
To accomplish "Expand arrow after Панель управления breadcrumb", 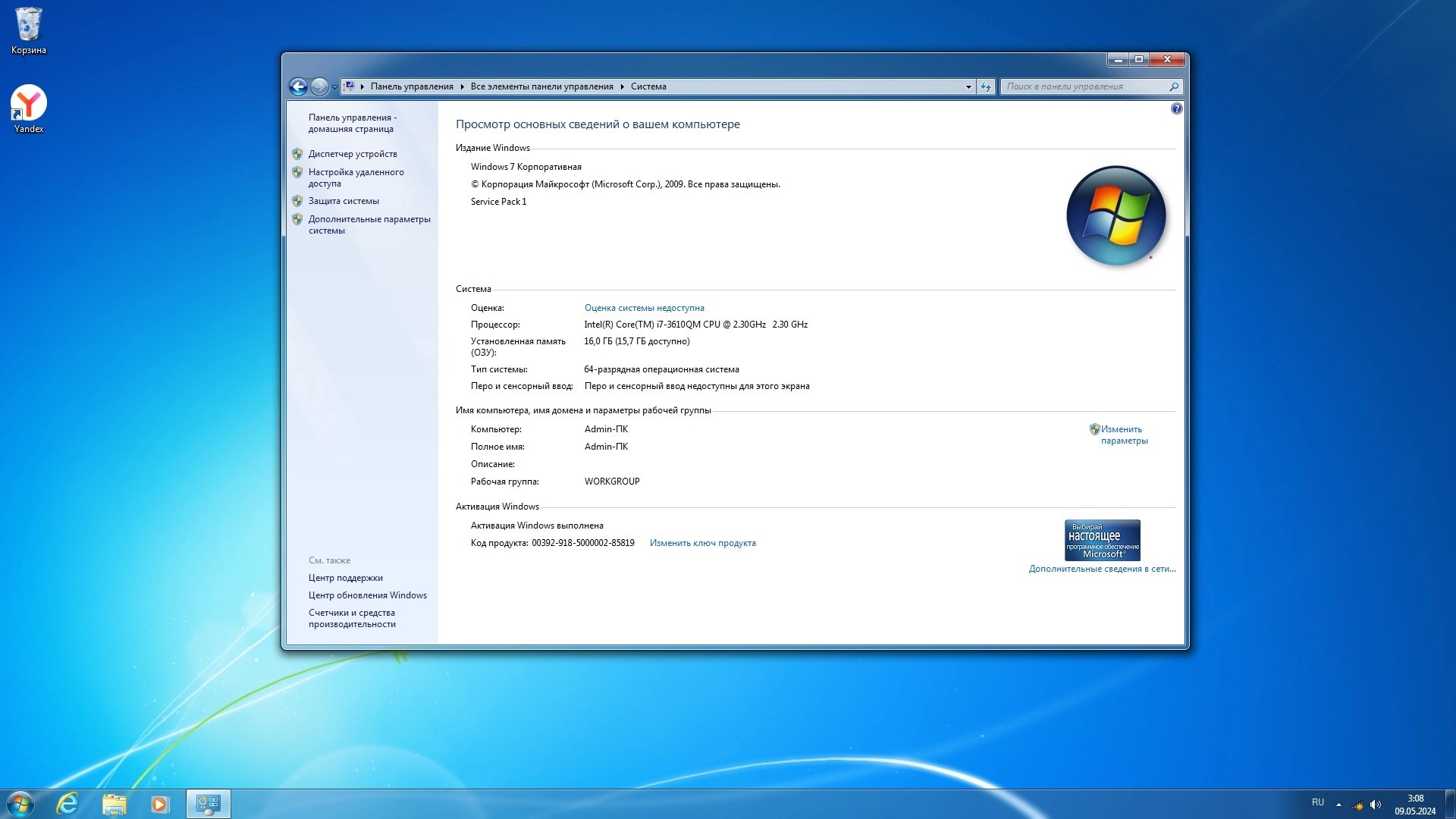I will point(462,86).
